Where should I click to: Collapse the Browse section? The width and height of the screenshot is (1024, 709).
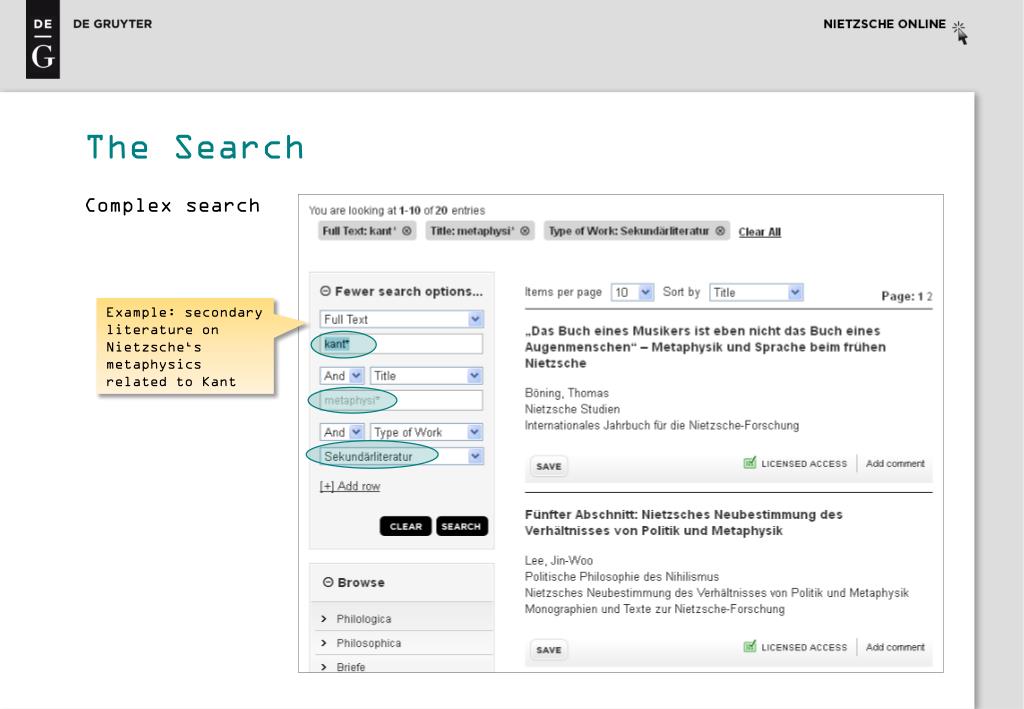[328, 582]
